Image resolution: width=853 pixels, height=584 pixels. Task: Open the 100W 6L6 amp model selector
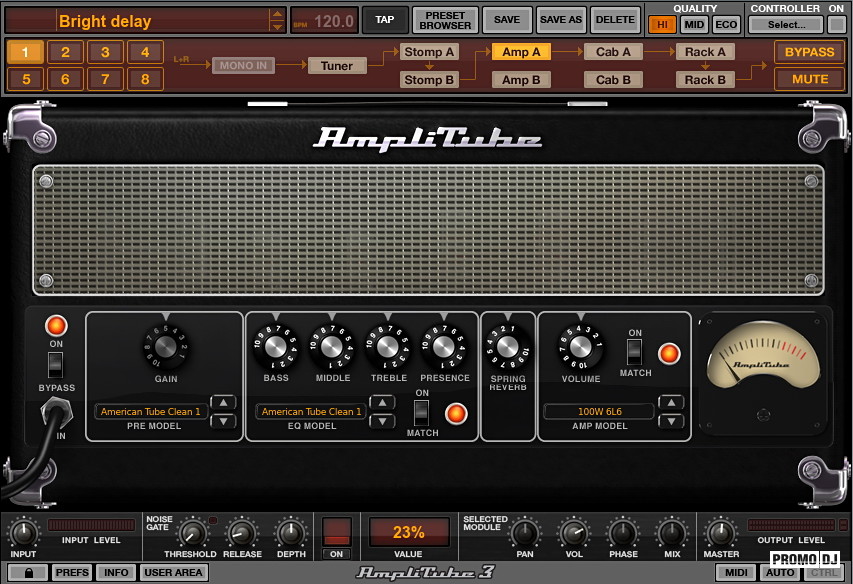[599, 411]
